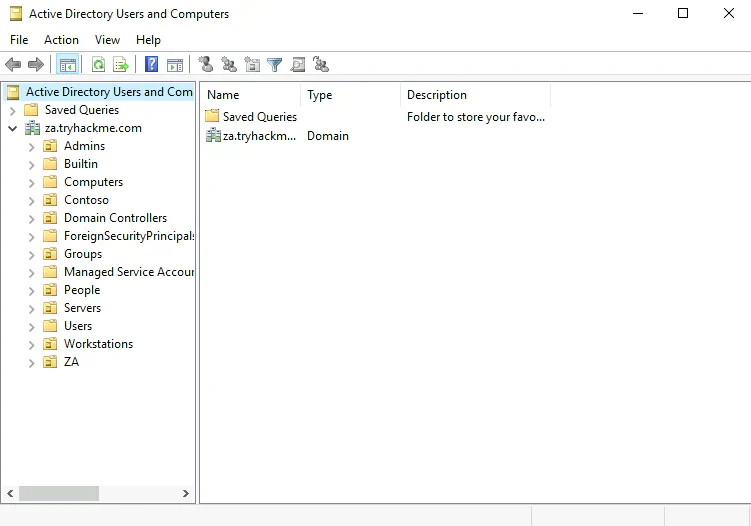
Task: Expand the Computers node chevron
Action: (x=32, y=183)
